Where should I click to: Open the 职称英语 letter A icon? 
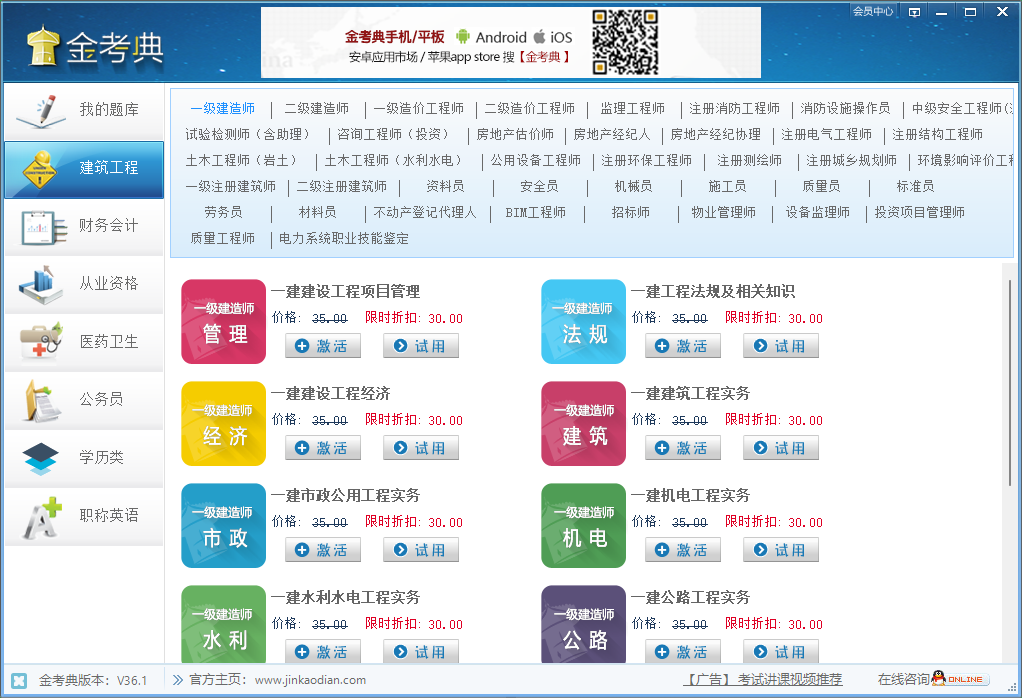point(42,517)
